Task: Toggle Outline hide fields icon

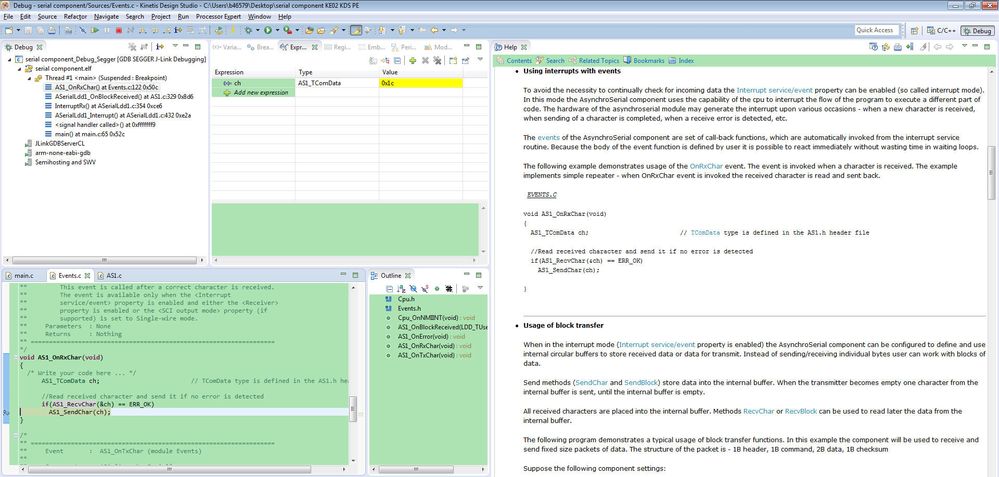Action: (x=413, y=288)
